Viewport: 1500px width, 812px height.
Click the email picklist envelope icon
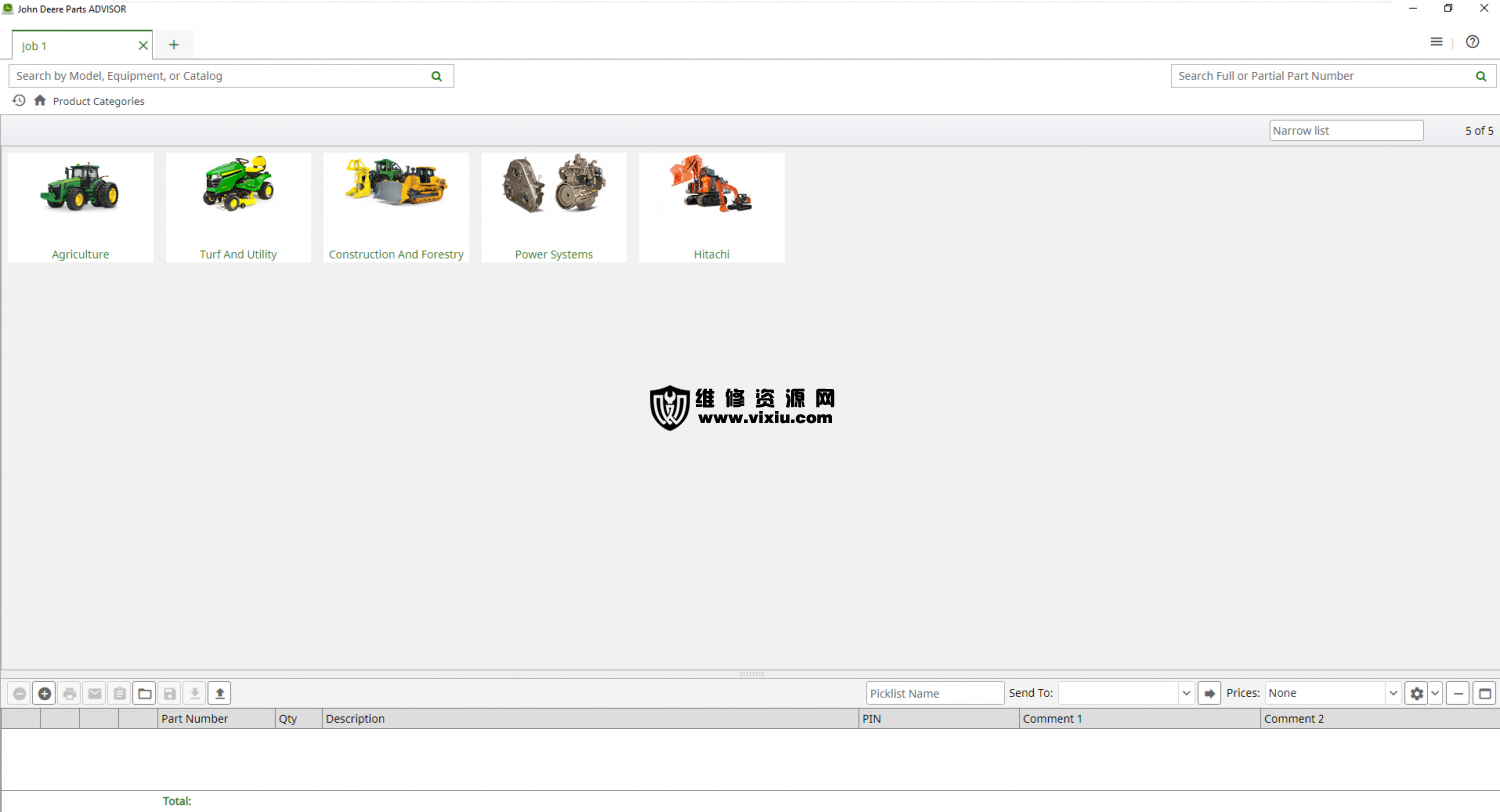[95, 693]
